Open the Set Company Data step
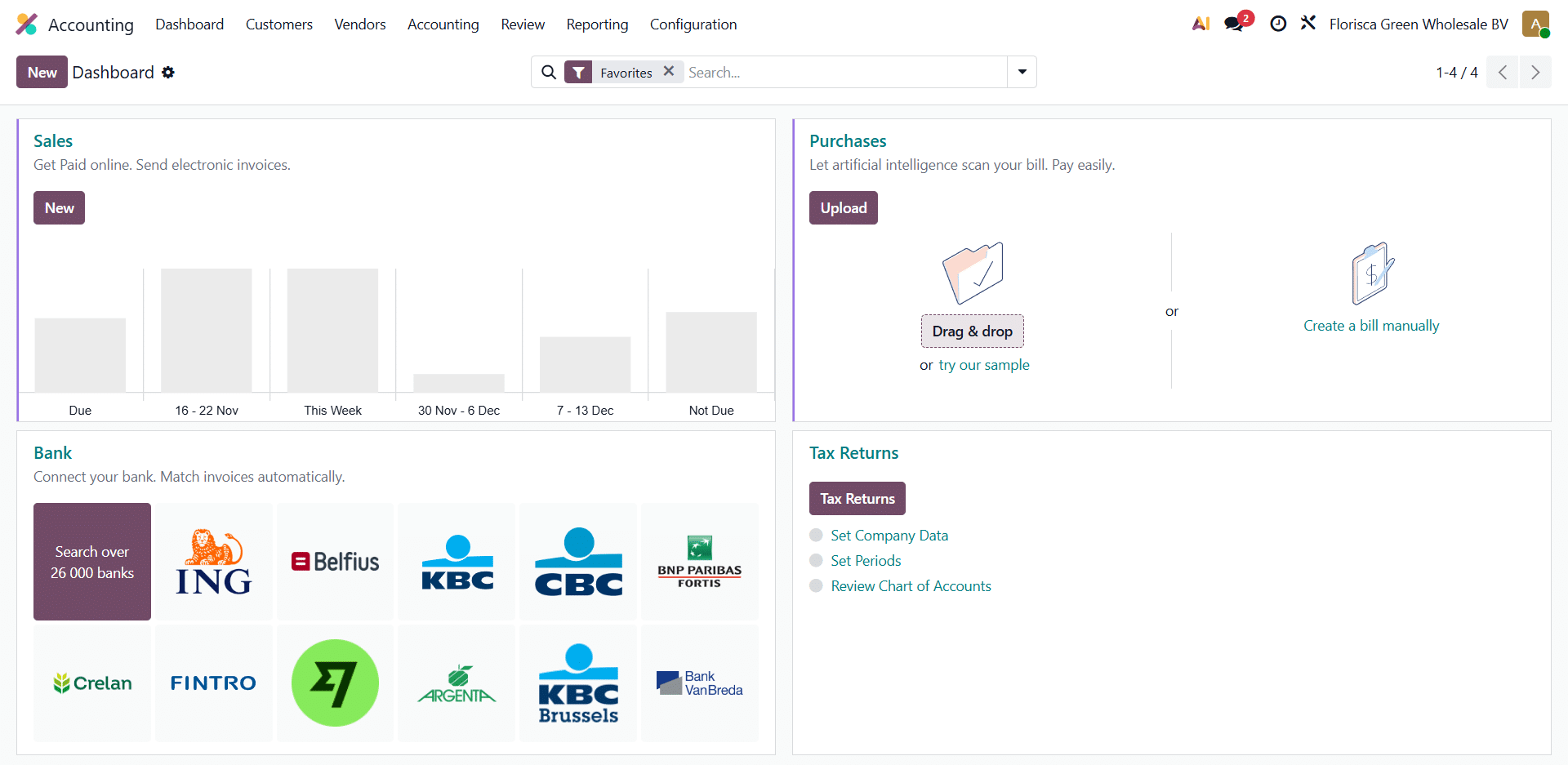 pyautogui.click(x=889, y=536)
